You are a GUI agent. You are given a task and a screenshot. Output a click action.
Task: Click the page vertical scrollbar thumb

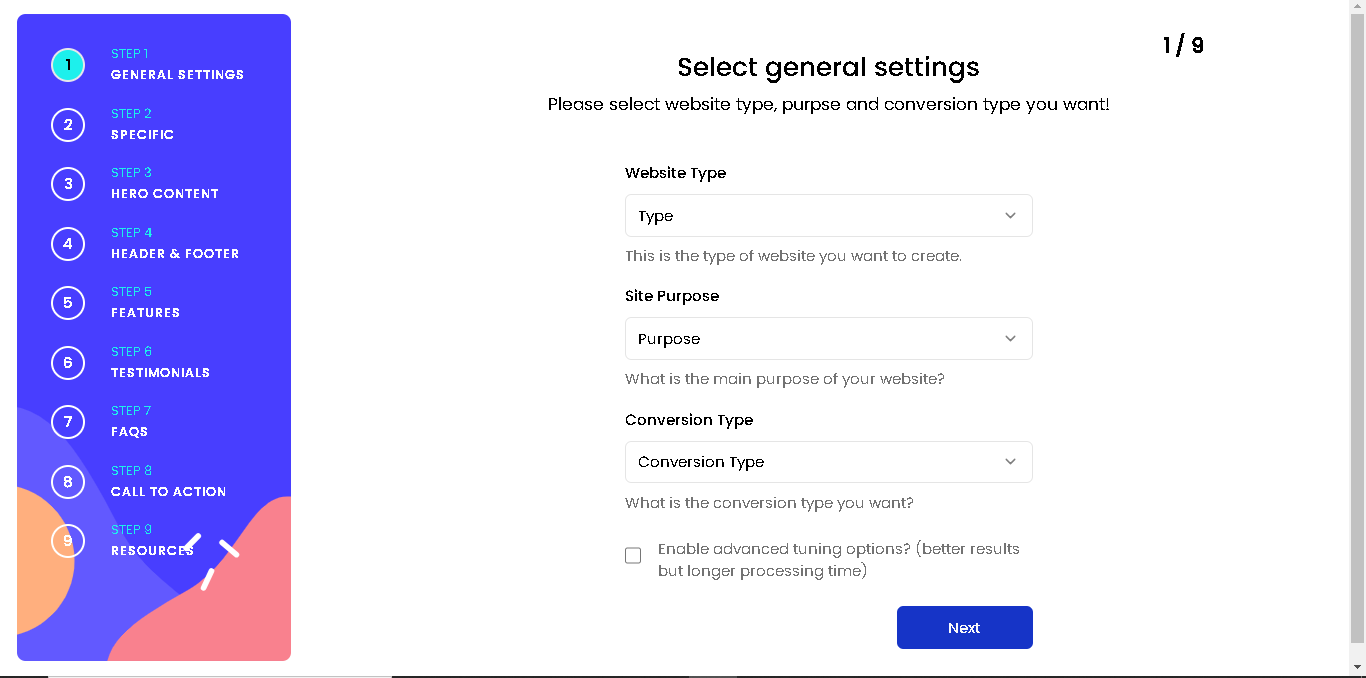pyautogui.click(x=1357, y=328)
